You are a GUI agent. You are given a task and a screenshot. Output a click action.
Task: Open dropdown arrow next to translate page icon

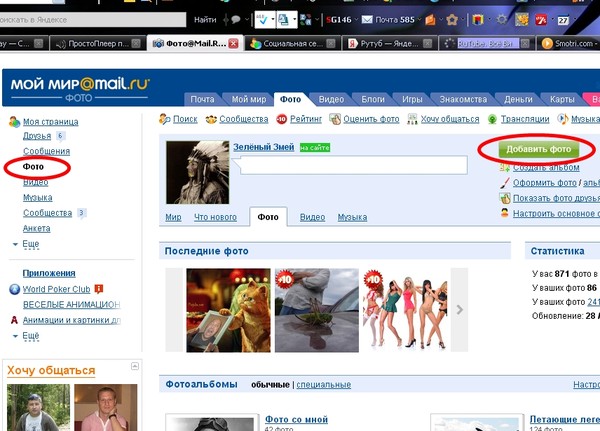pos(295,19)
